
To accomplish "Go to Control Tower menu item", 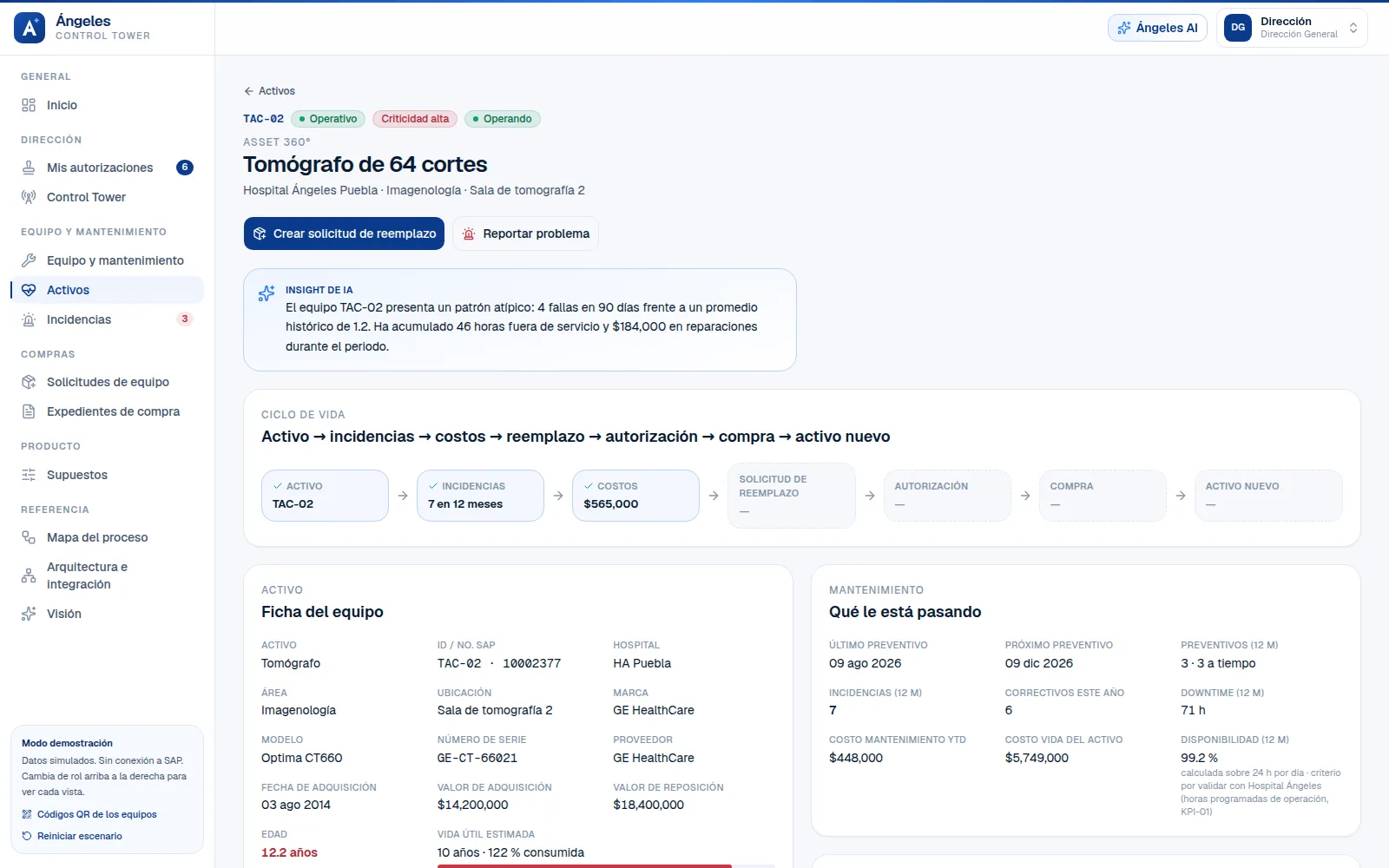I will point(107,197).
